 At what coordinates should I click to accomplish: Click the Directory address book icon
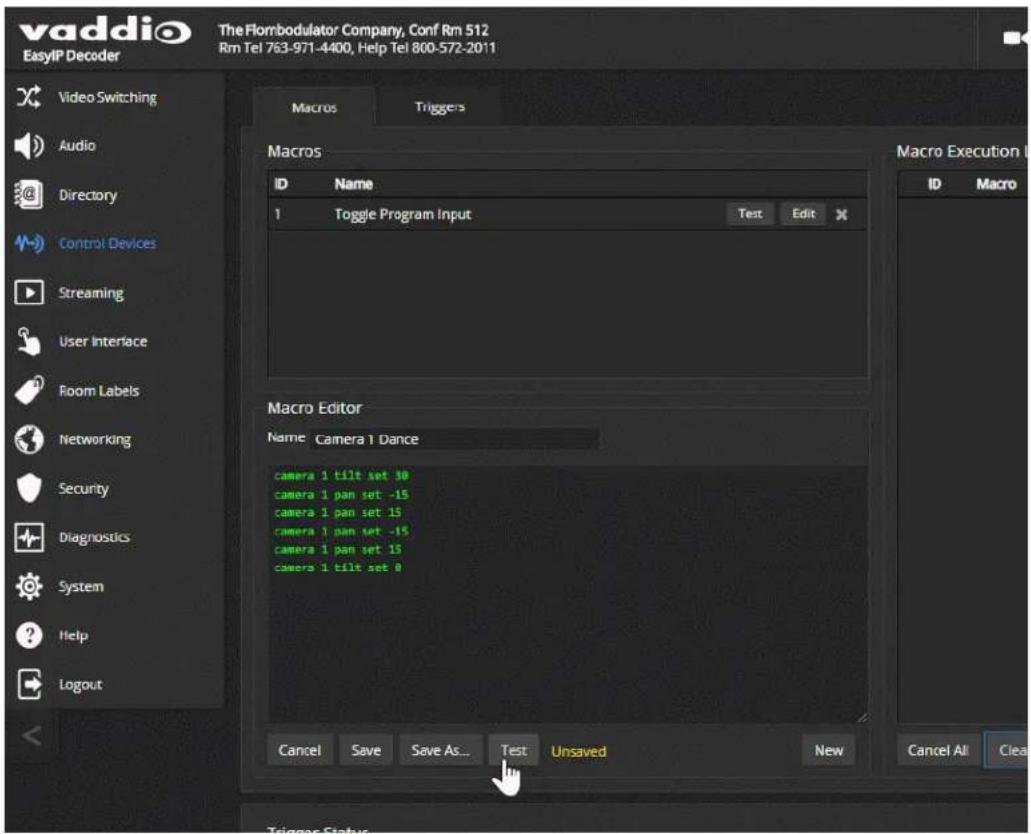(x=29, y=195)
